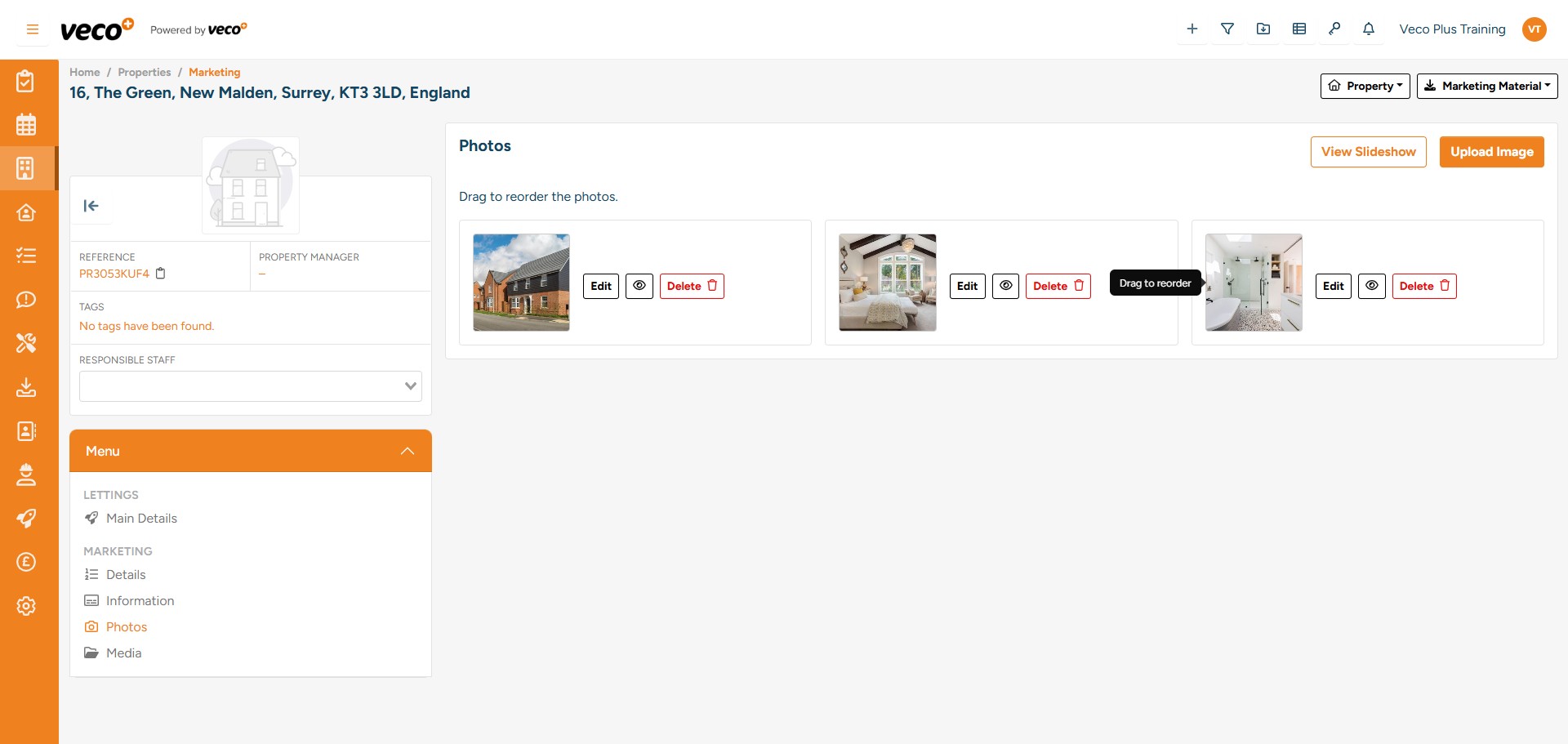Toggle the eye preview on the bedroom photo
This screenshot has width=1568, height=744.
click(x=1005, y=286)
